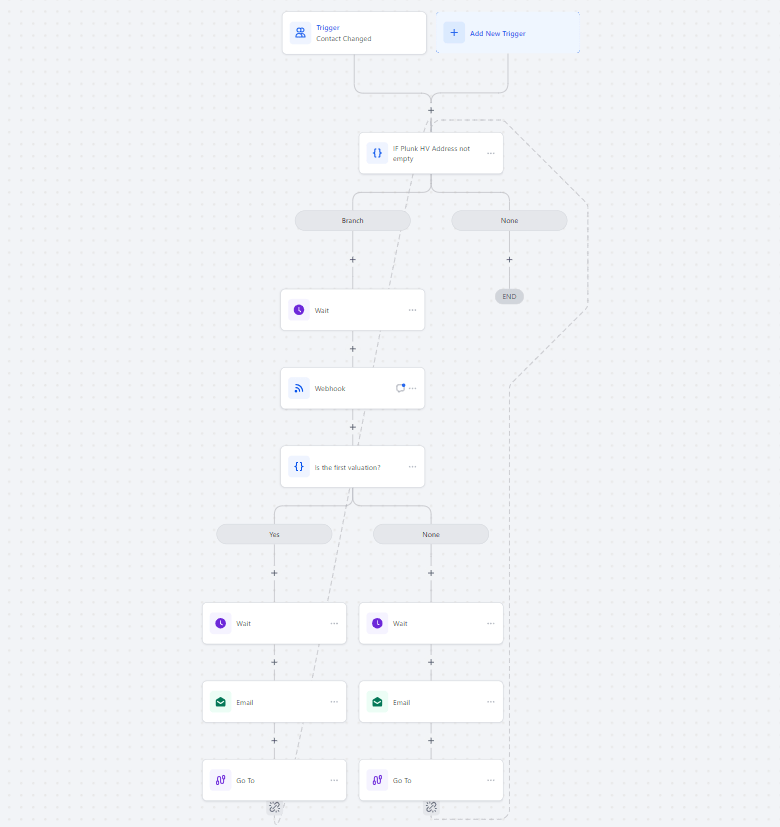The height and width of the screenshot is (827, 780).
Task: Open the options menu for 'Is the first valuation?'
Action: tap(412, 466)
